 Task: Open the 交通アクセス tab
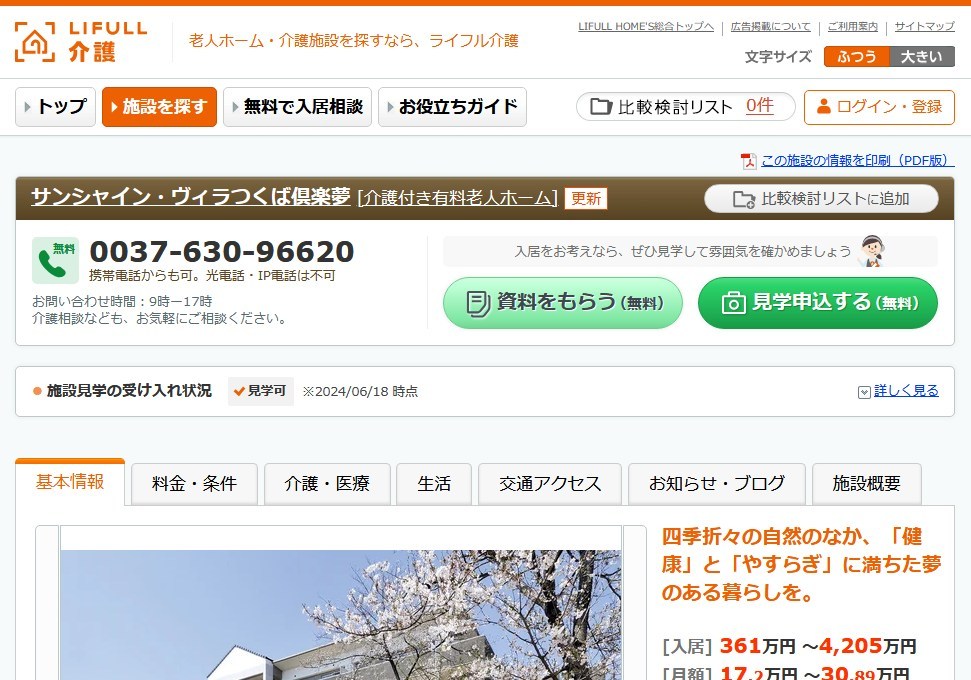[x=550, y=484]
